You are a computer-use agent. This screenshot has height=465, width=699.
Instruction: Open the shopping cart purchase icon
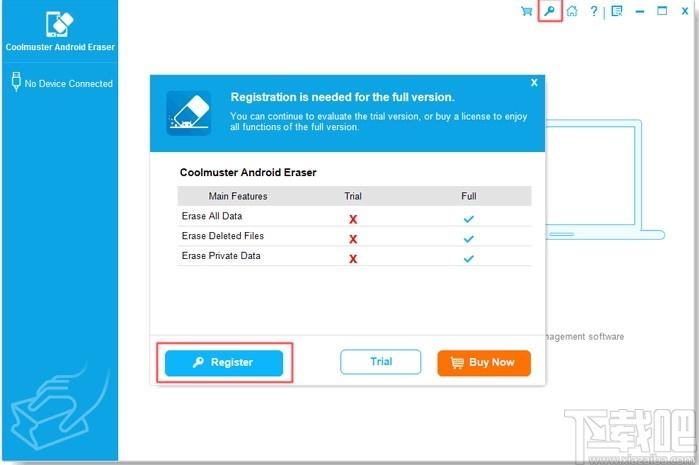(526, 11)
